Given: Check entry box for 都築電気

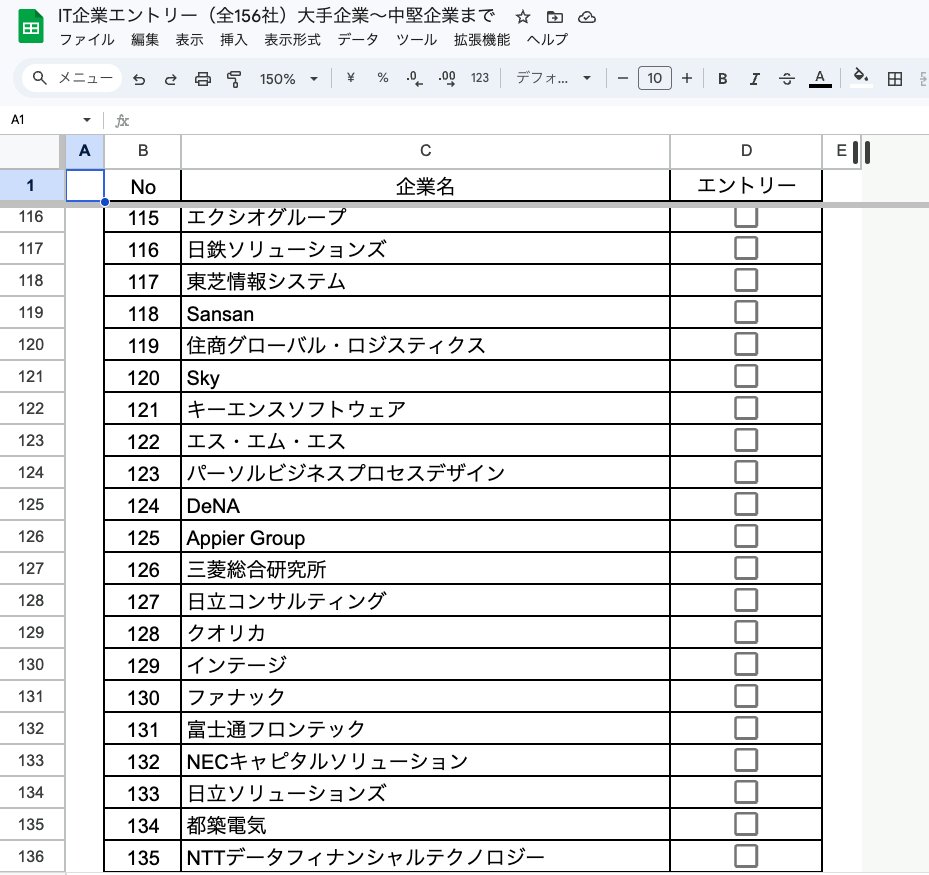Looking at the screenshot, I should 746,824.
